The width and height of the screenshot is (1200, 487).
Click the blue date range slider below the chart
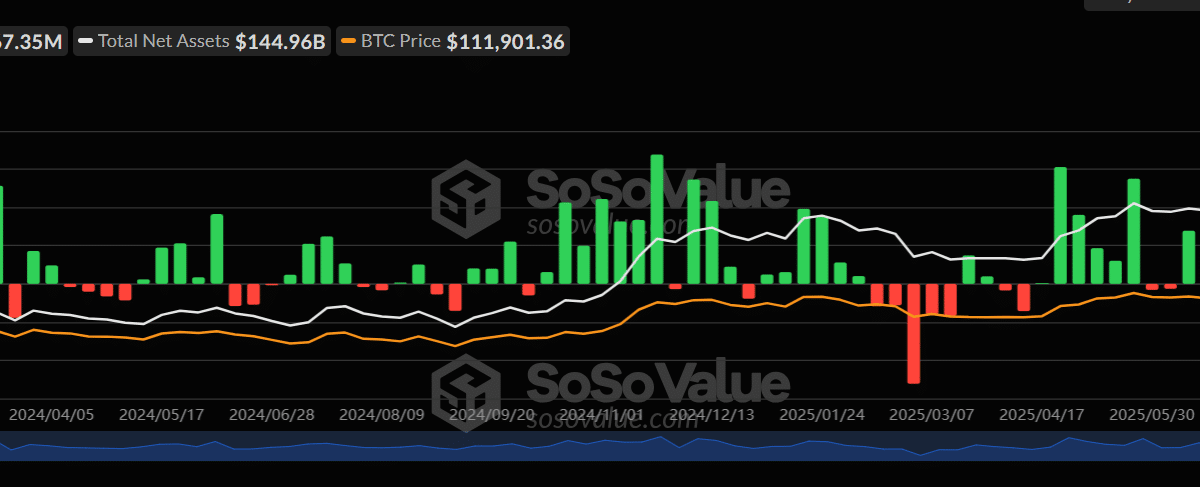coord(600,447)
